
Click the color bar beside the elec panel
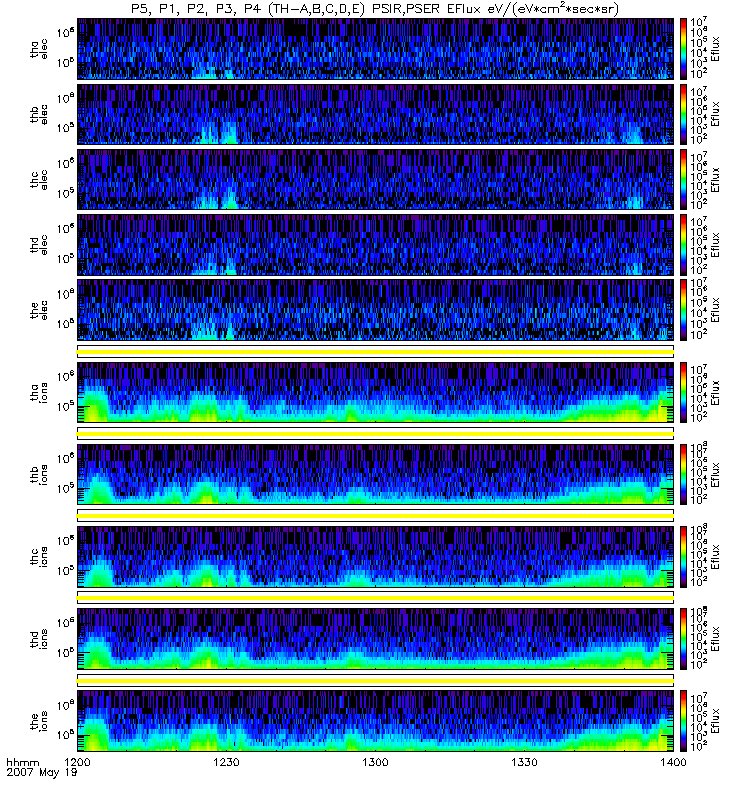click(684, 310)
